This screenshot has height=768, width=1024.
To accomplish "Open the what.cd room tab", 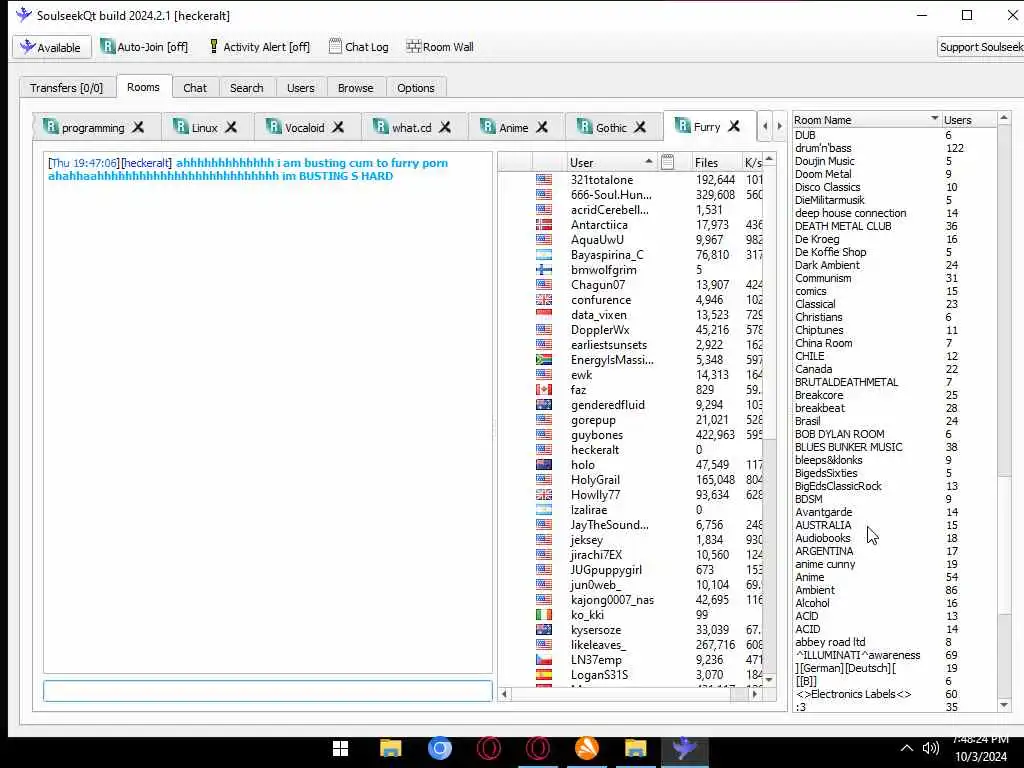I will click(x=411, y=128).
